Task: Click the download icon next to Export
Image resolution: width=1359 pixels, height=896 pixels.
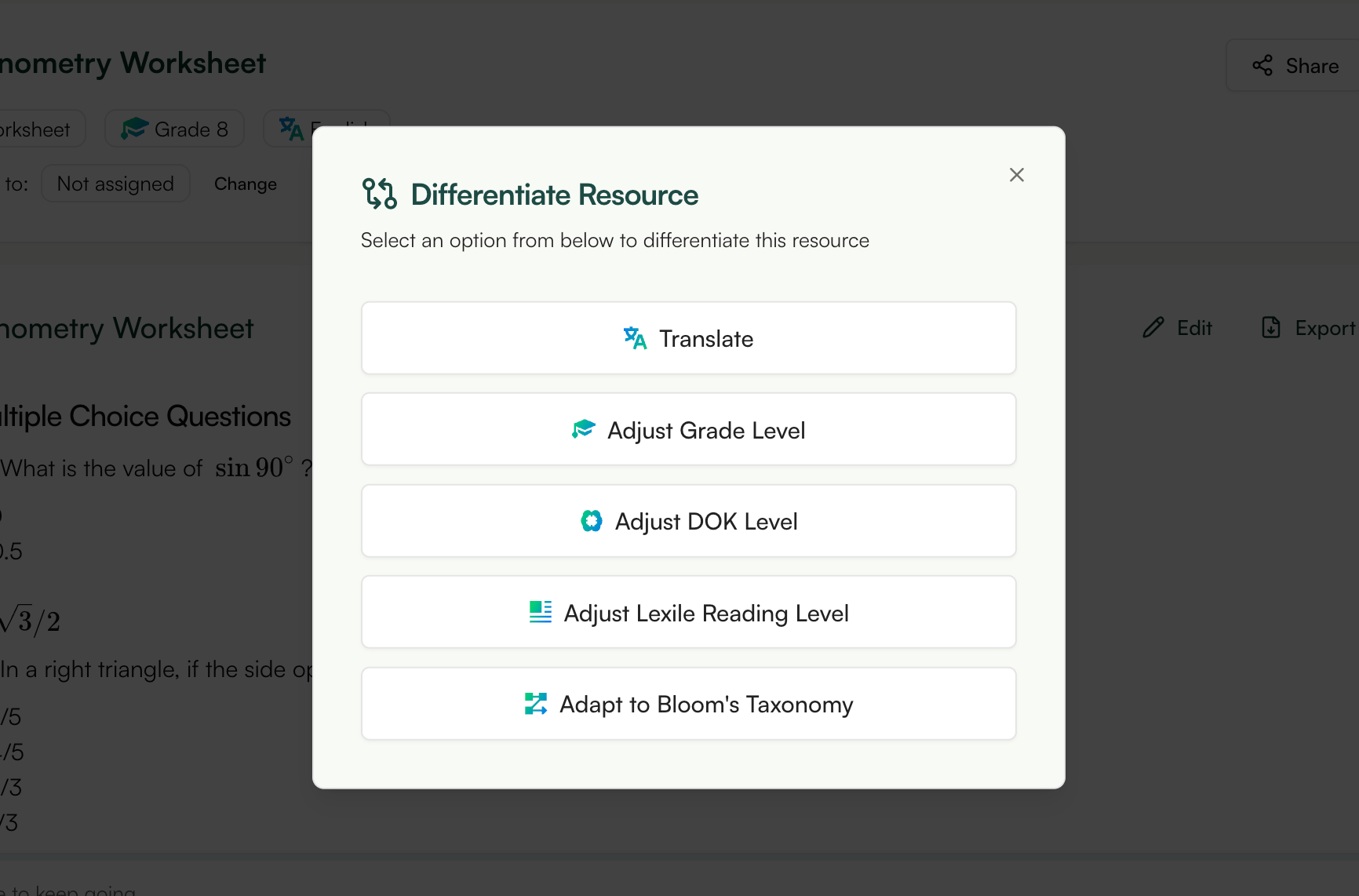Action: point(1272,327)
